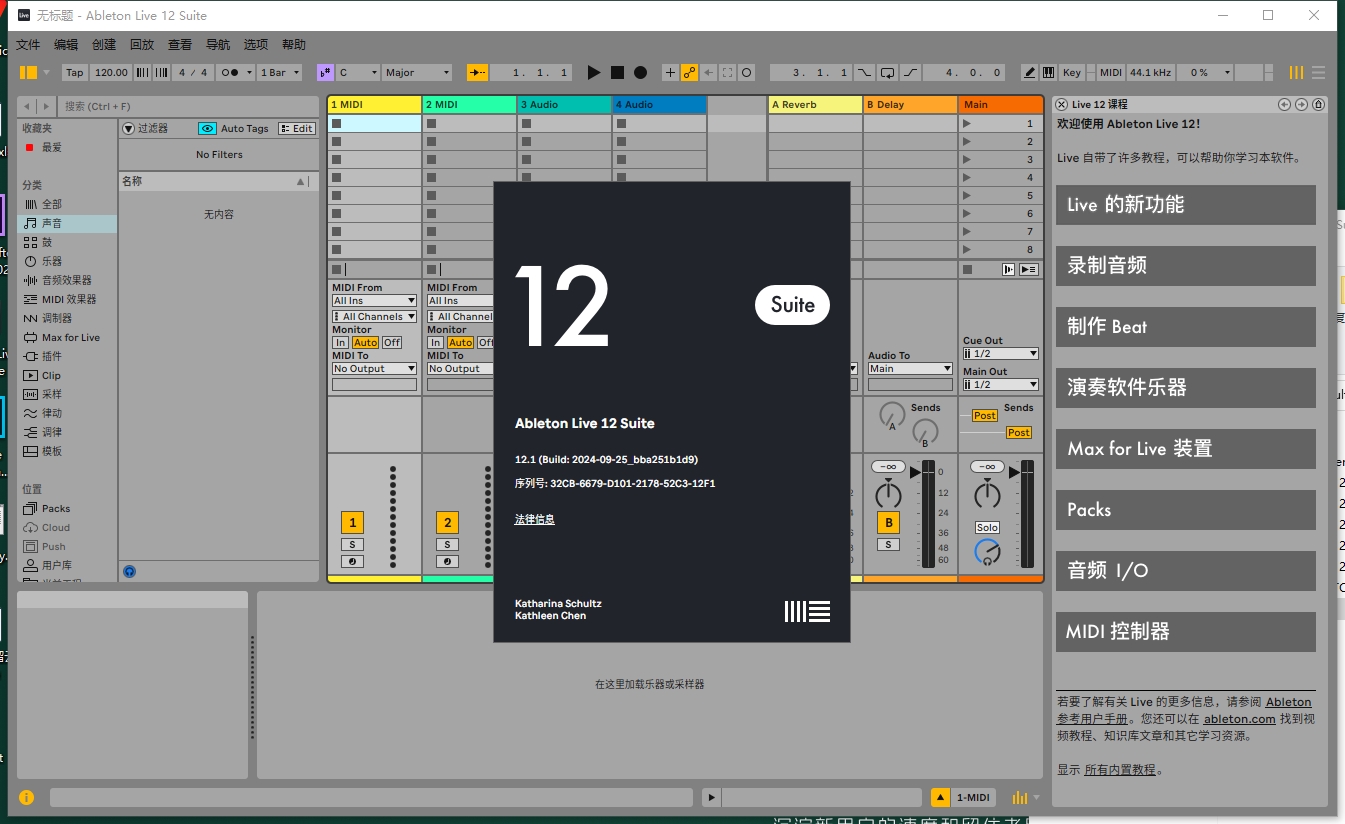Click the Arrangement Record button
This screenshot has height=824, width=1345.
tap(640, 72)
